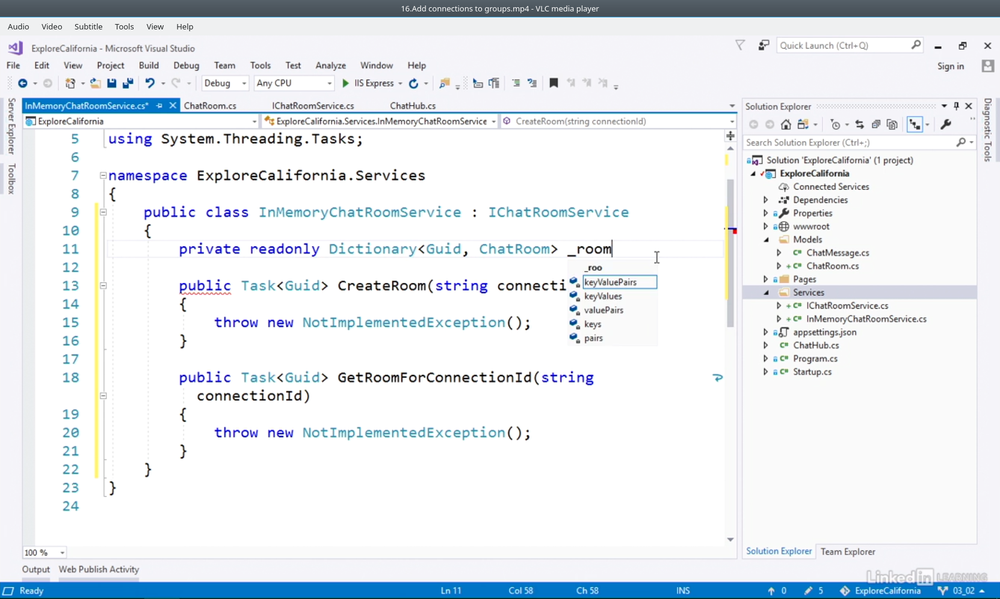Open Visual Studio Analyze menu
The image size is (1000, 599).
(330, 66)
